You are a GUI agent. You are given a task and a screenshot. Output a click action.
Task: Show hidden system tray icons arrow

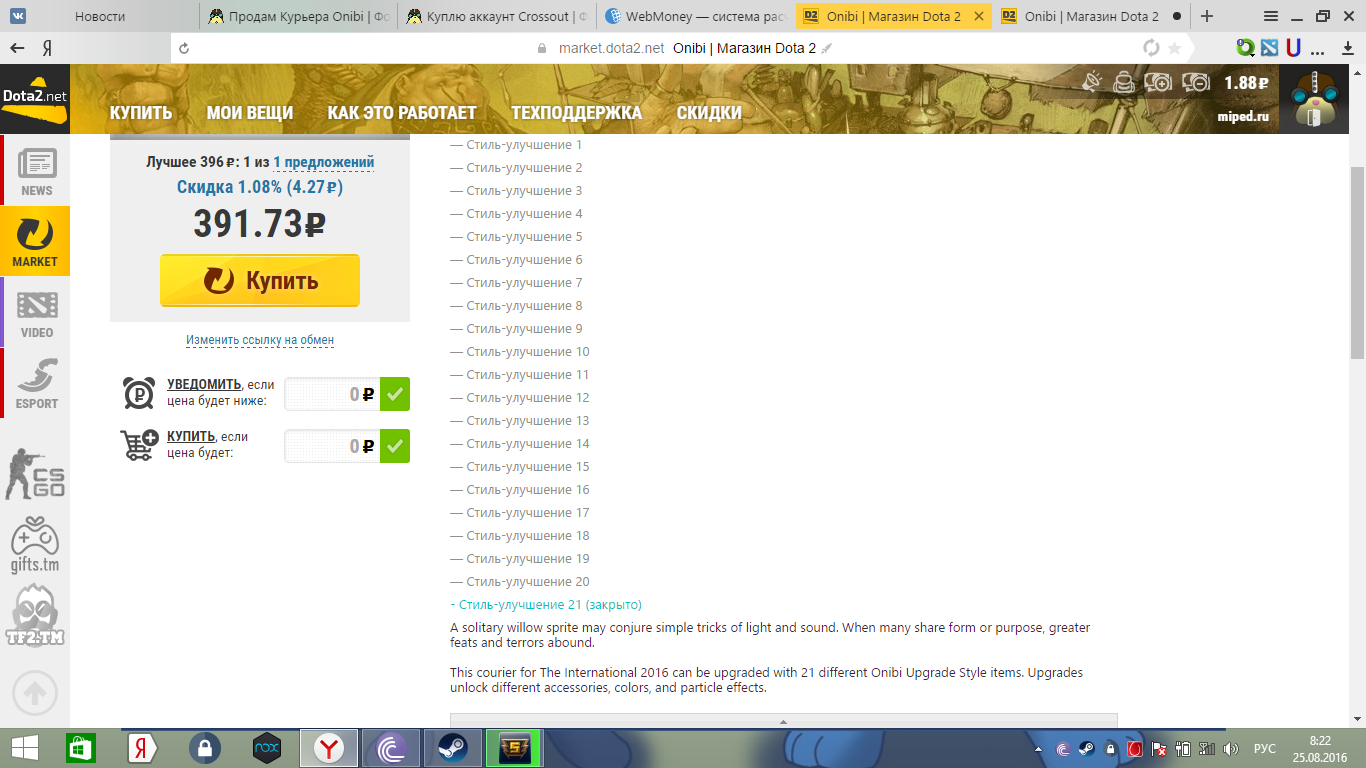tap(1037, 749)
